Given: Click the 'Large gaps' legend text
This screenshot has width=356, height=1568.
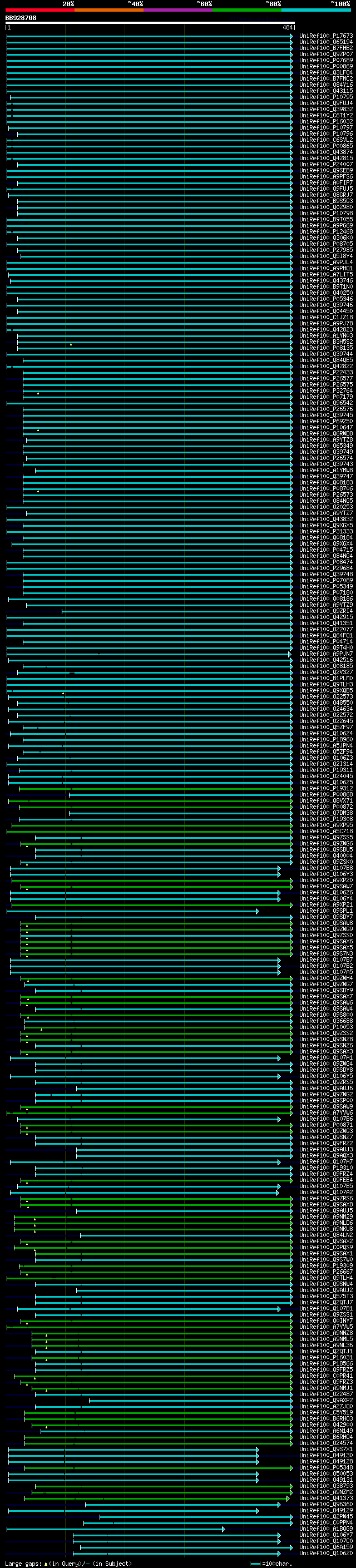Looking at the screenshot, I should pyautogui.click(x=24, y=1563).
